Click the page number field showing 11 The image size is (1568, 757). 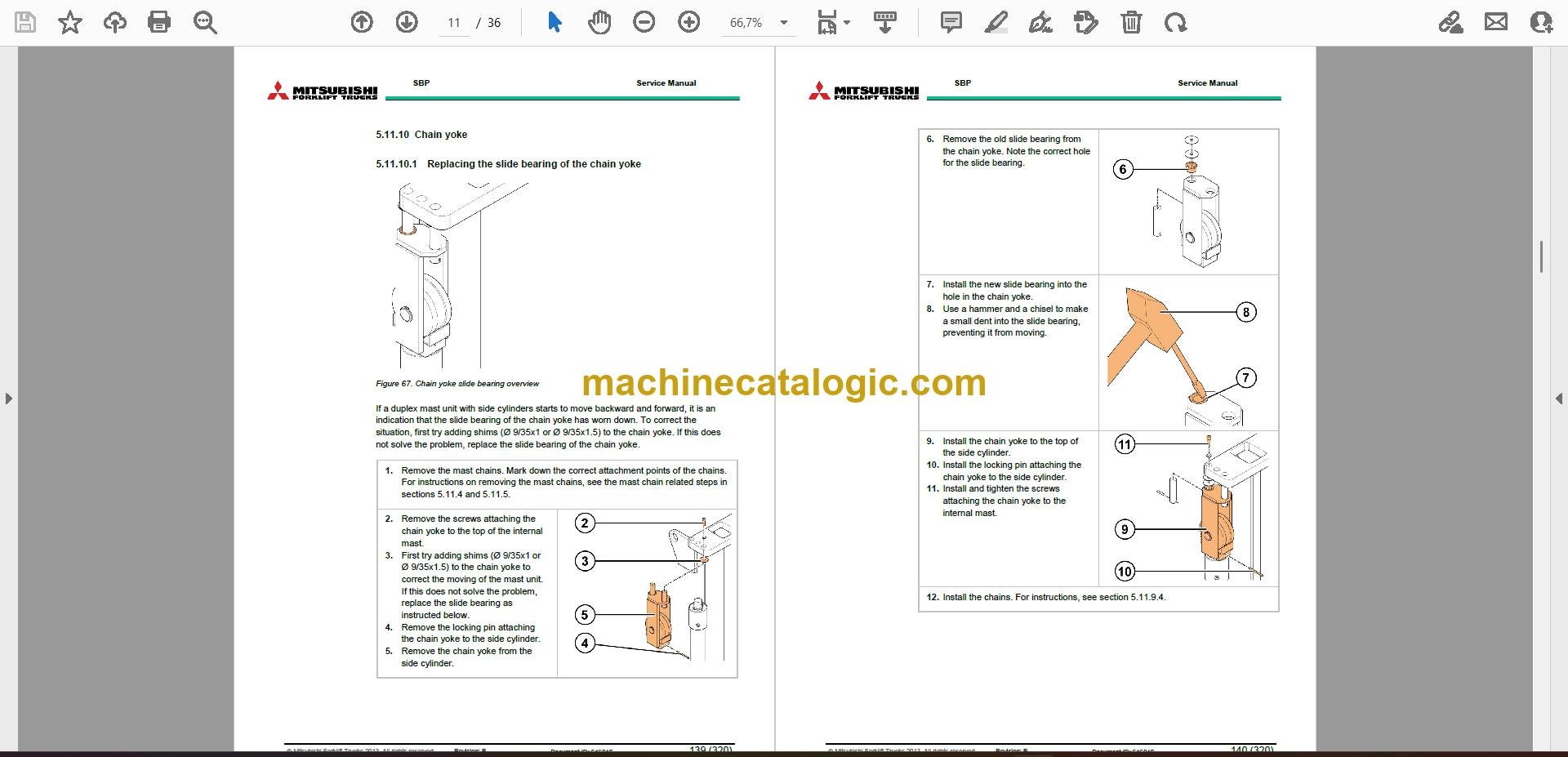[x=454, y=23]
